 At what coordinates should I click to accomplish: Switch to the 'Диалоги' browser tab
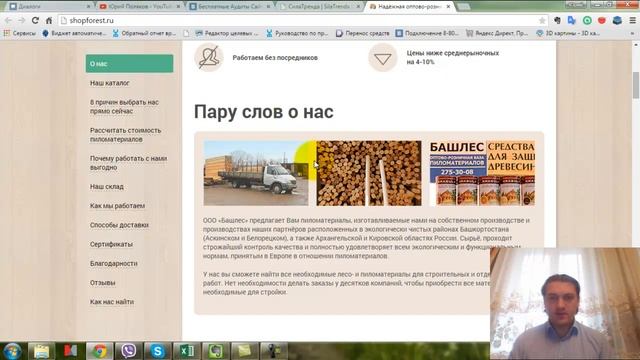tap(49, 7)
